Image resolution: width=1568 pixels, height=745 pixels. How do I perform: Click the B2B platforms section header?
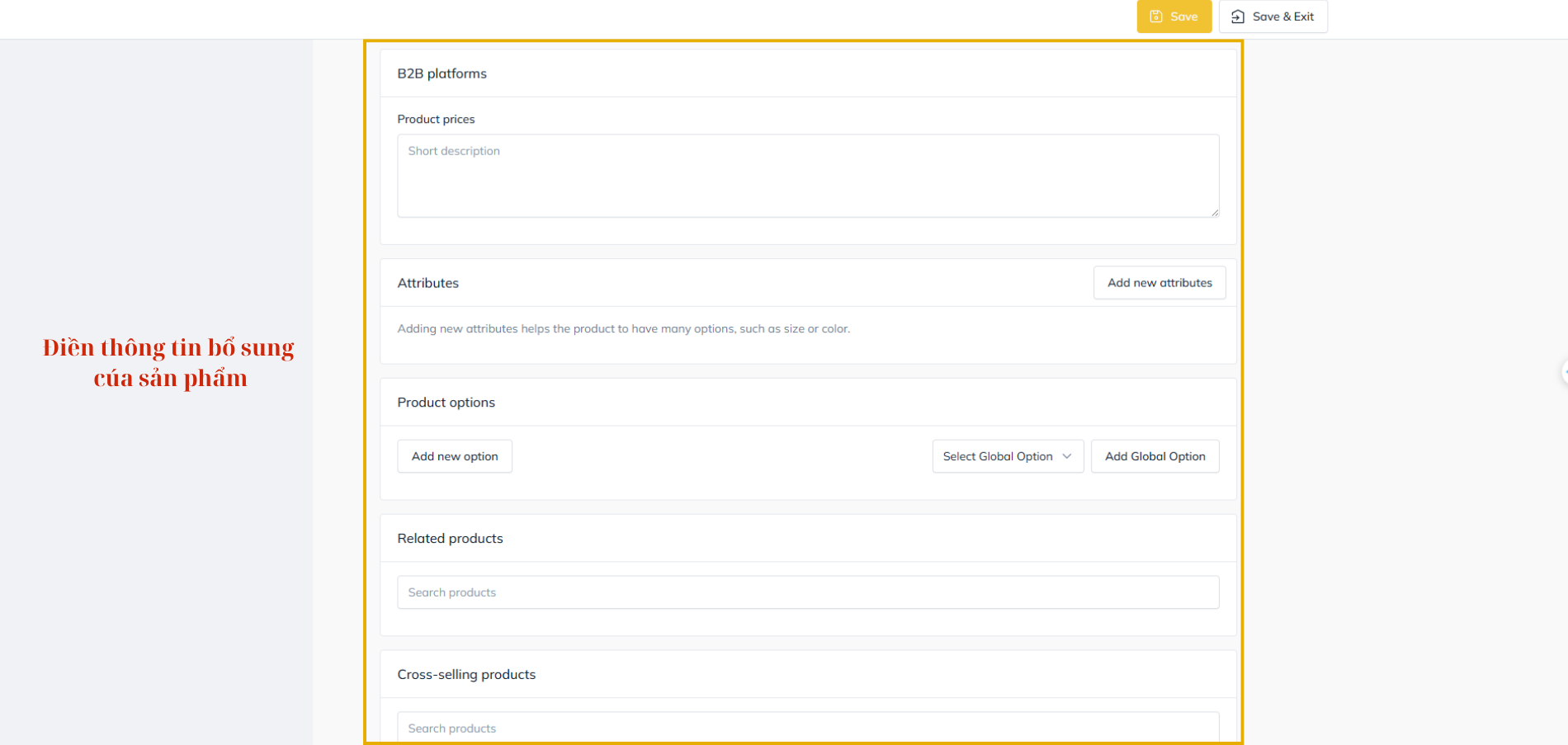[442, 73]
